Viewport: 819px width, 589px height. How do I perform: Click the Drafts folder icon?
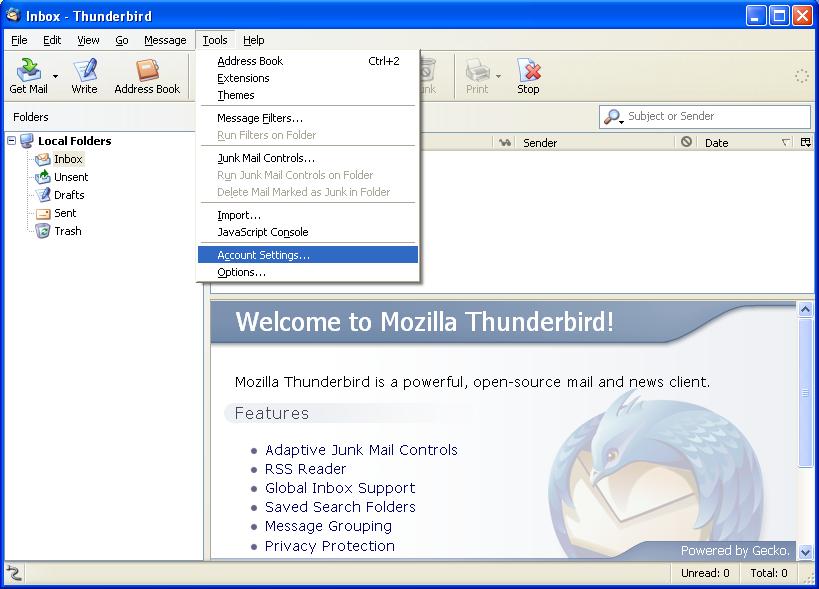[43, 195]
